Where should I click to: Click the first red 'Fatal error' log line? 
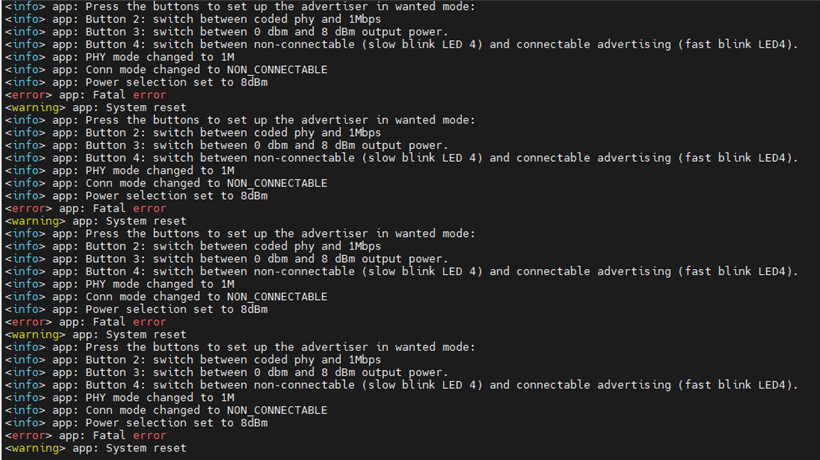pos(86,95)
